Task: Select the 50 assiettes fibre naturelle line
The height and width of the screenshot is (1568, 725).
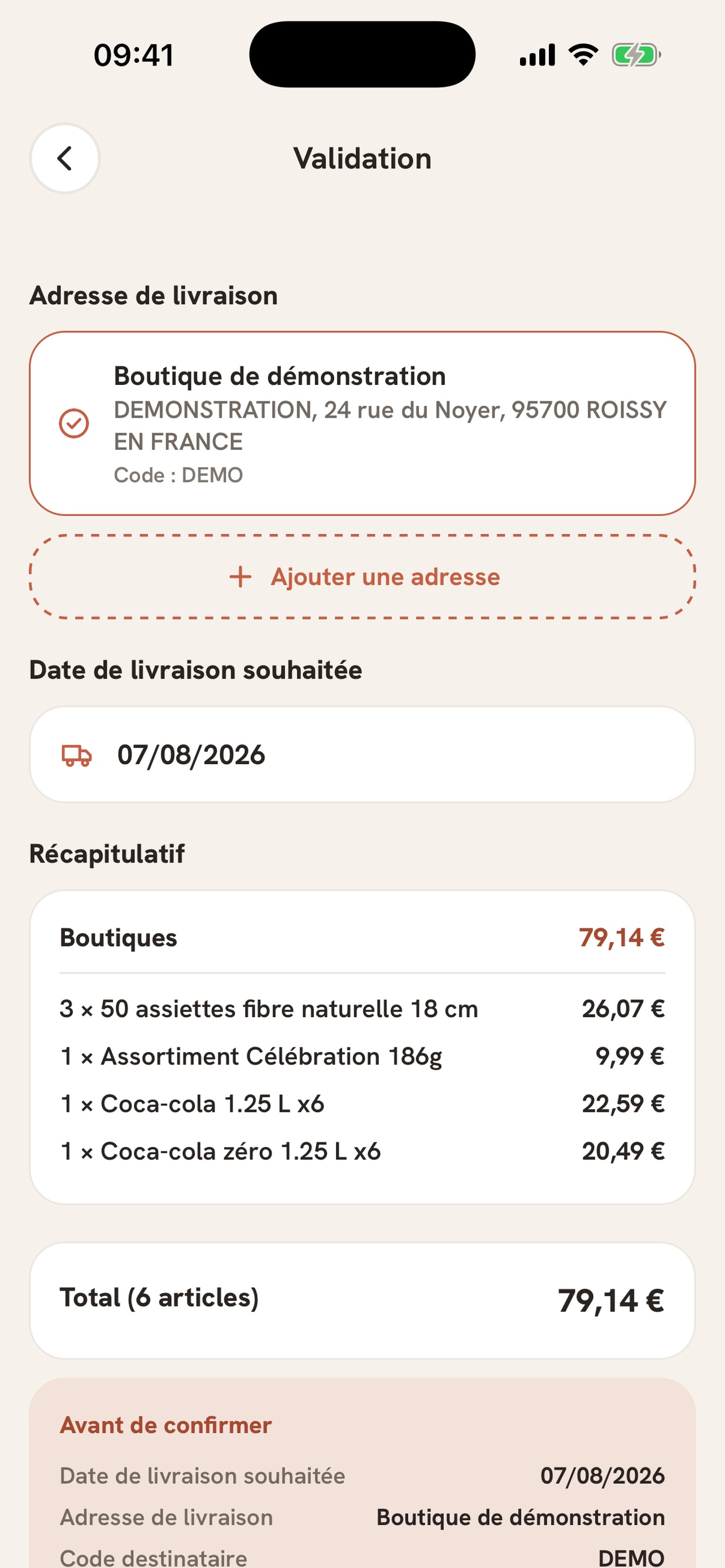Action: click(362, 1009)
